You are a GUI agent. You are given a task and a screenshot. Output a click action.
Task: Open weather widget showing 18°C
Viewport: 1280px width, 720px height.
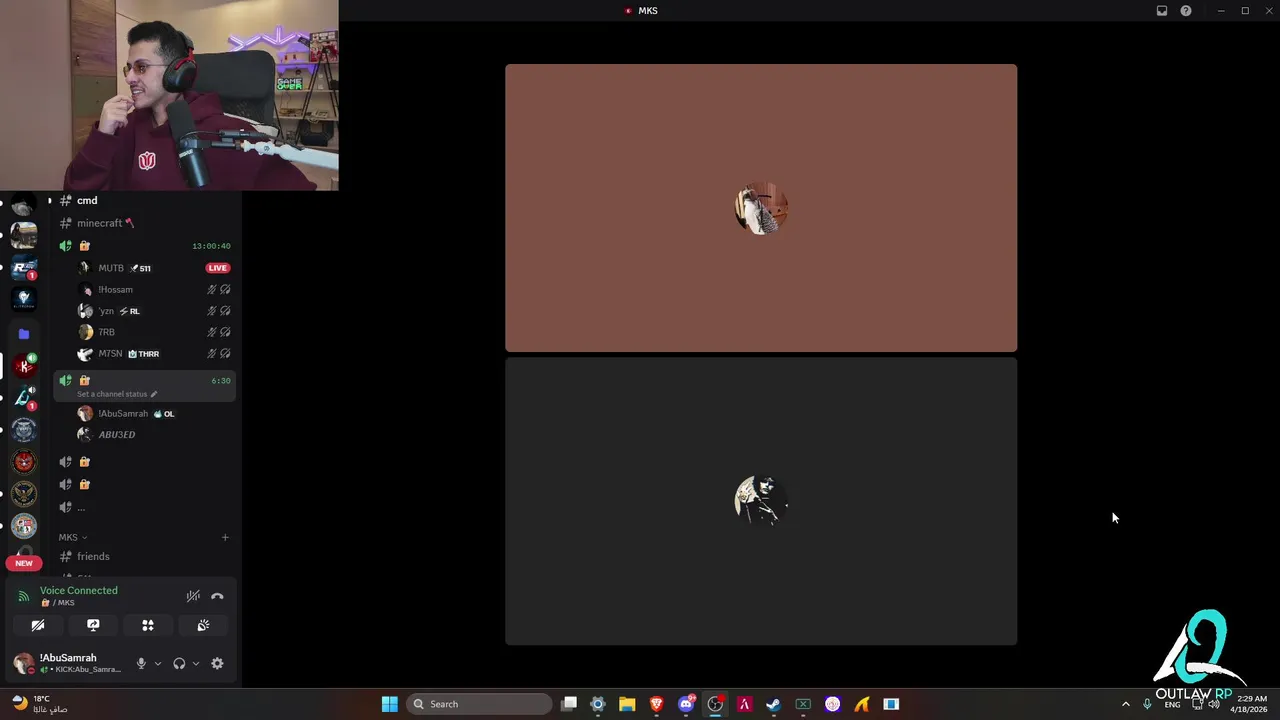40,704
